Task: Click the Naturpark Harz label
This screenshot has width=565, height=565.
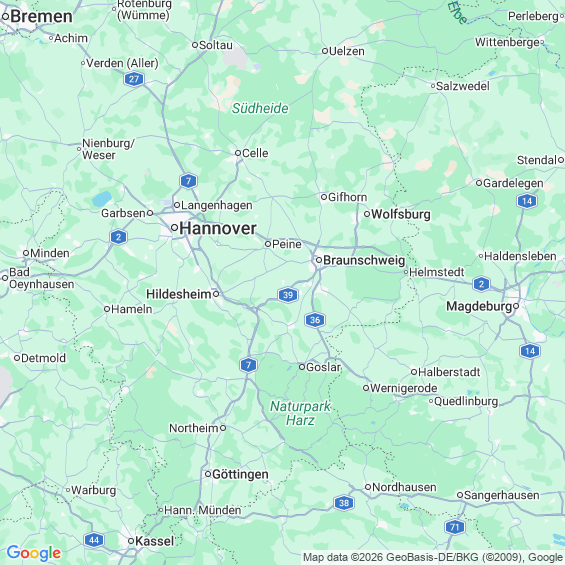Action: point(300,413)
